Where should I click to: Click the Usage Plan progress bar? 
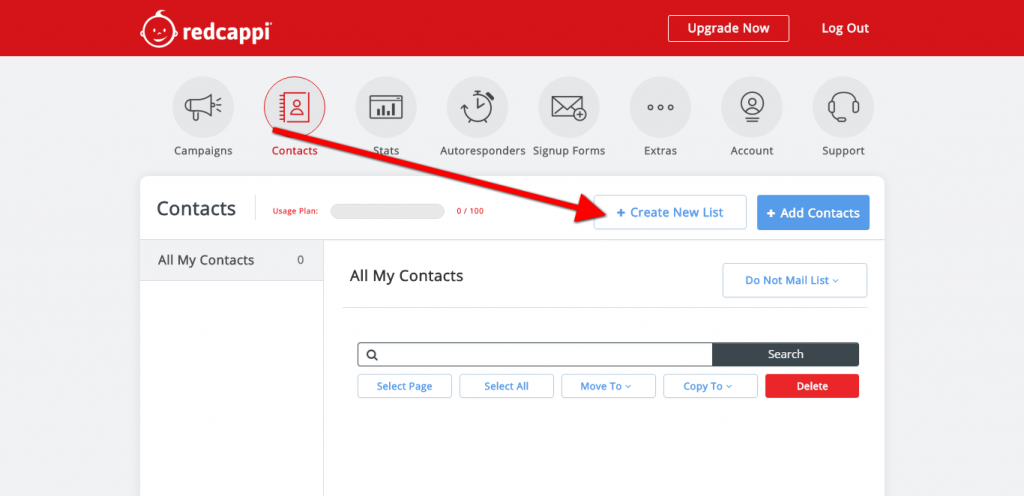(x=387, y=211)
